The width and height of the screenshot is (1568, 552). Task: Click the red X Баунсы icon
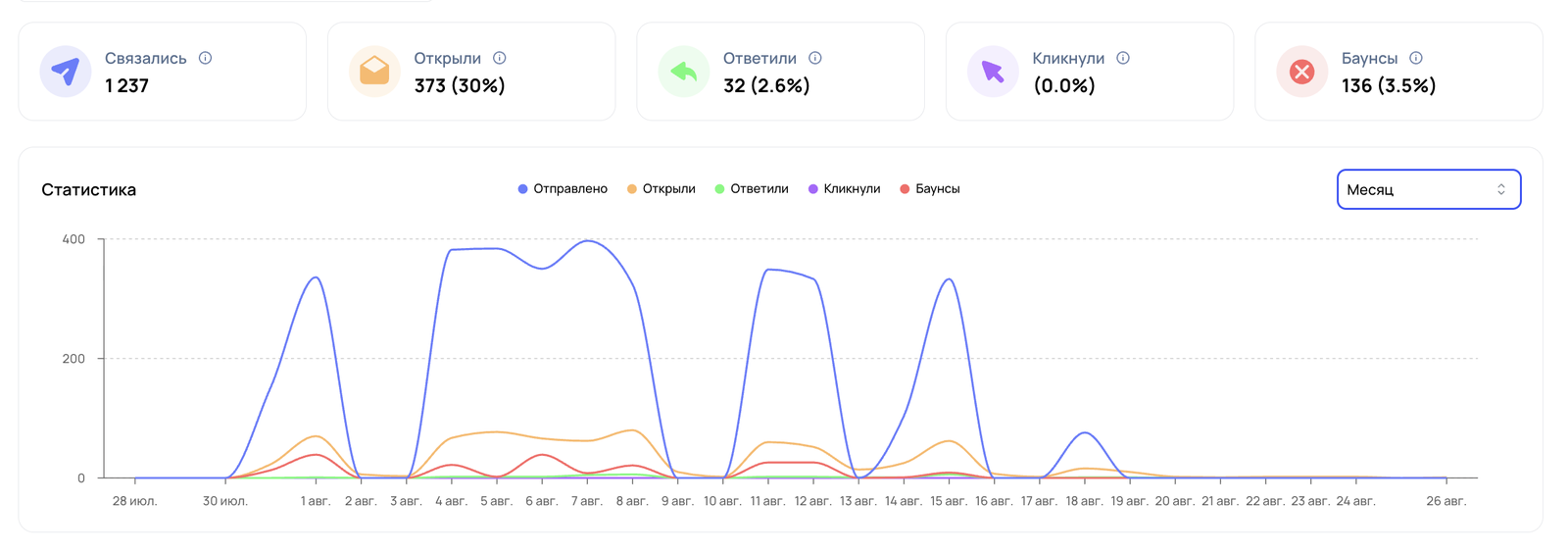1301,72
